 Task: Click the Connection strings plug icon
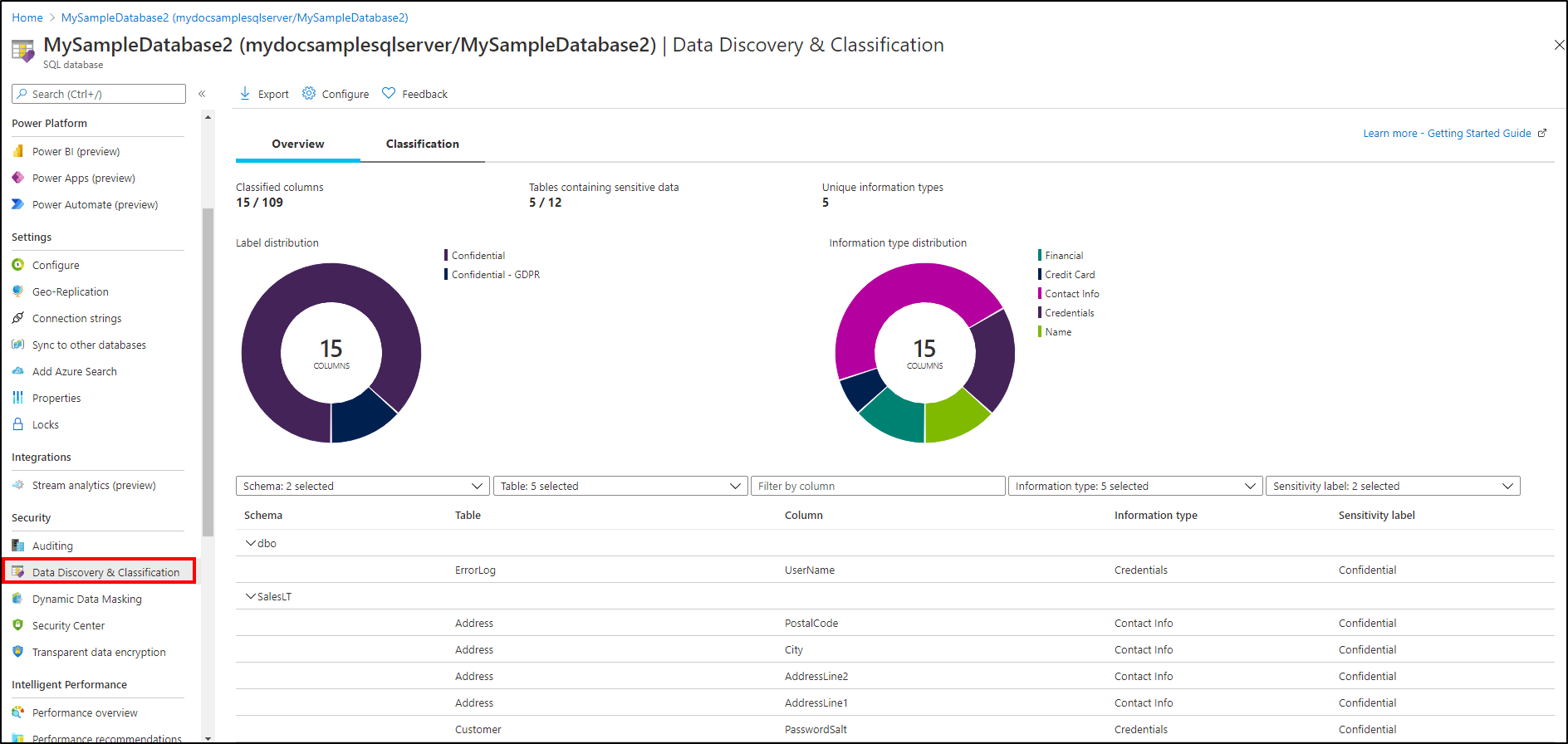[x=18, y=318]
